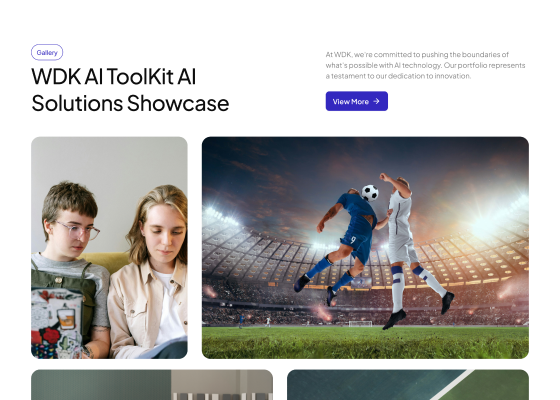
Task: Click the sticker-covered tablet case
Action: pos(57,323)
